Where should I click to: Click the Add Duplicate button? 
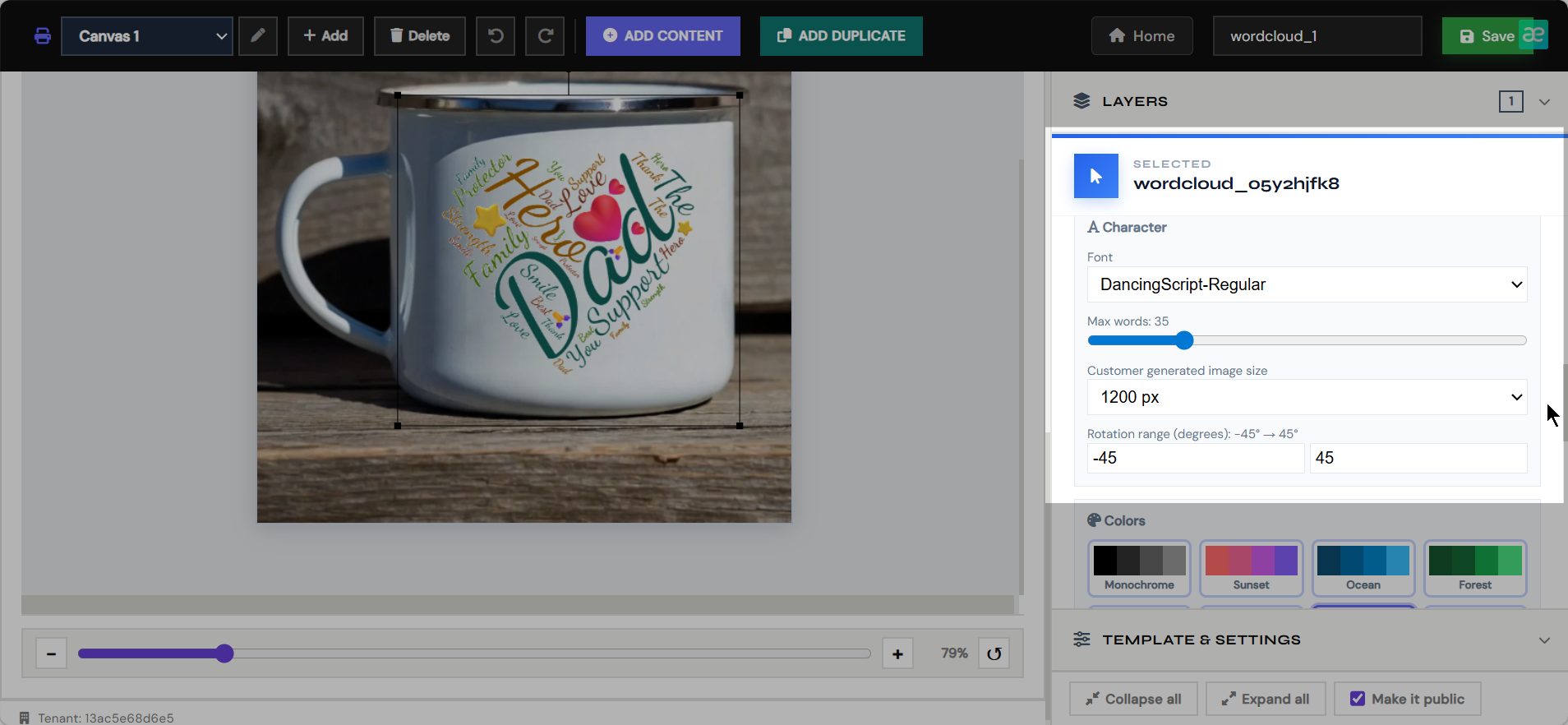(842, 36)
